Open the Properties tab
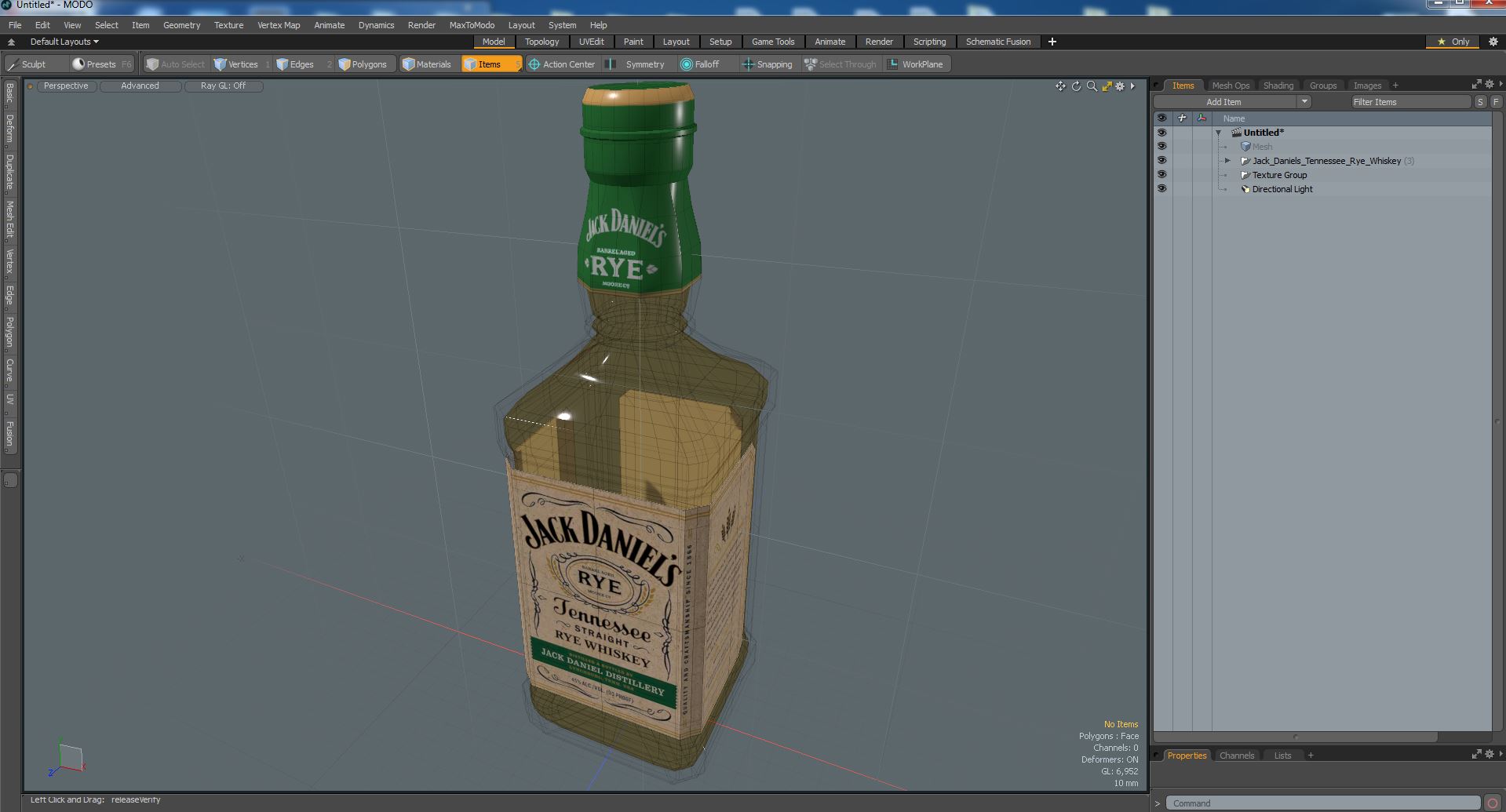 click(x=1187, y=756)
